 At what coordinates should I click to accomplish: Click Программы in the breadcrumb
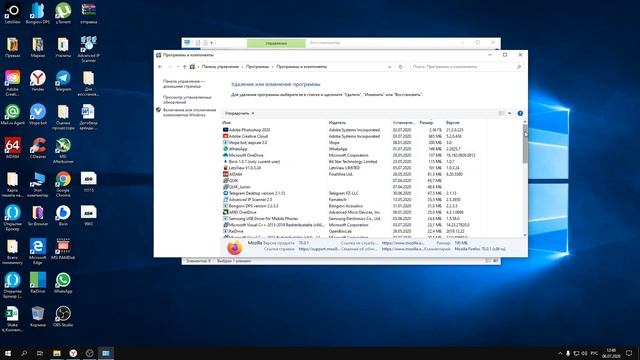[258, 67]
